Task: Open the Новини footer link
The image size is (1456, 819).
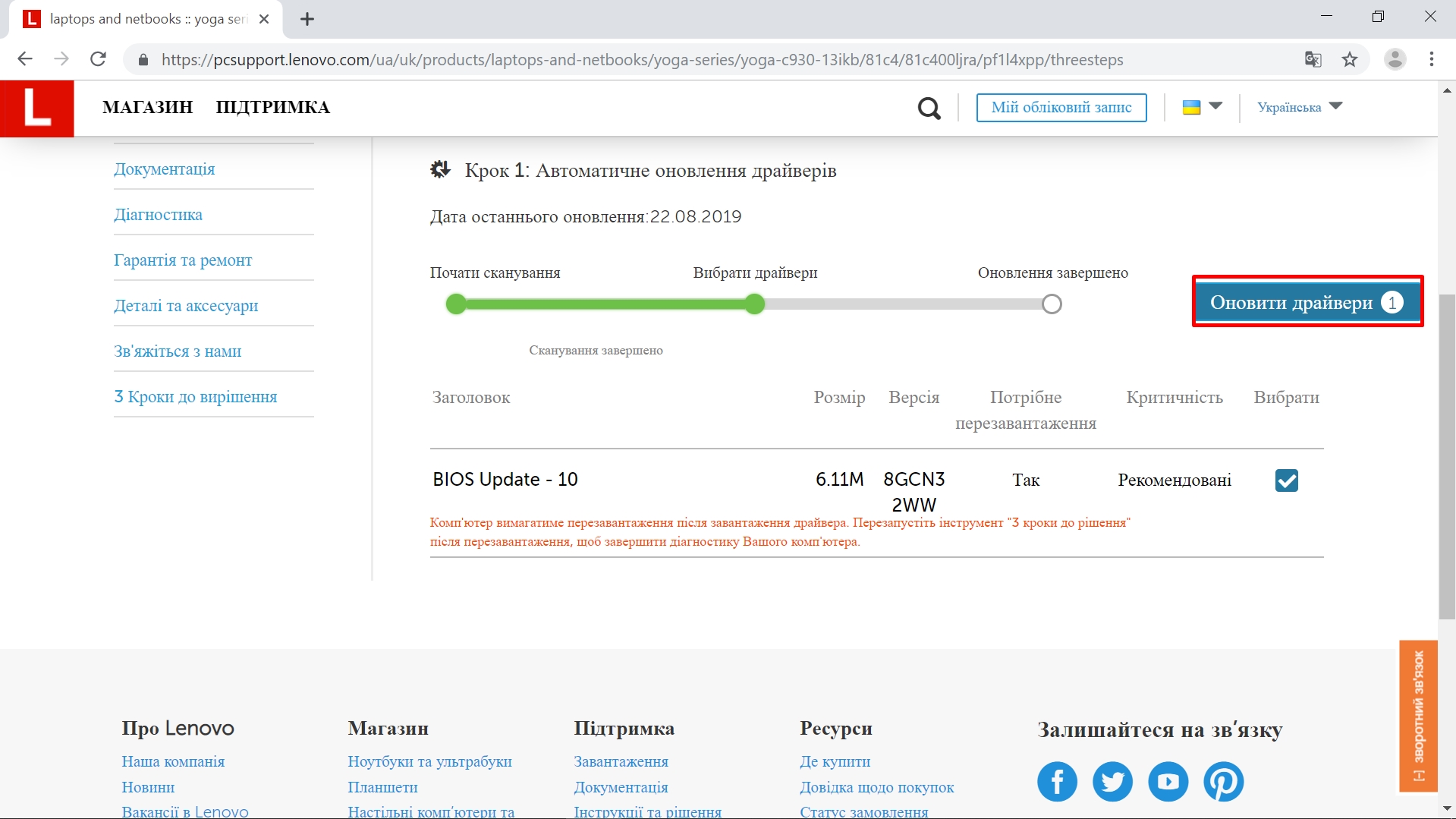Action: tap(148, 787)
